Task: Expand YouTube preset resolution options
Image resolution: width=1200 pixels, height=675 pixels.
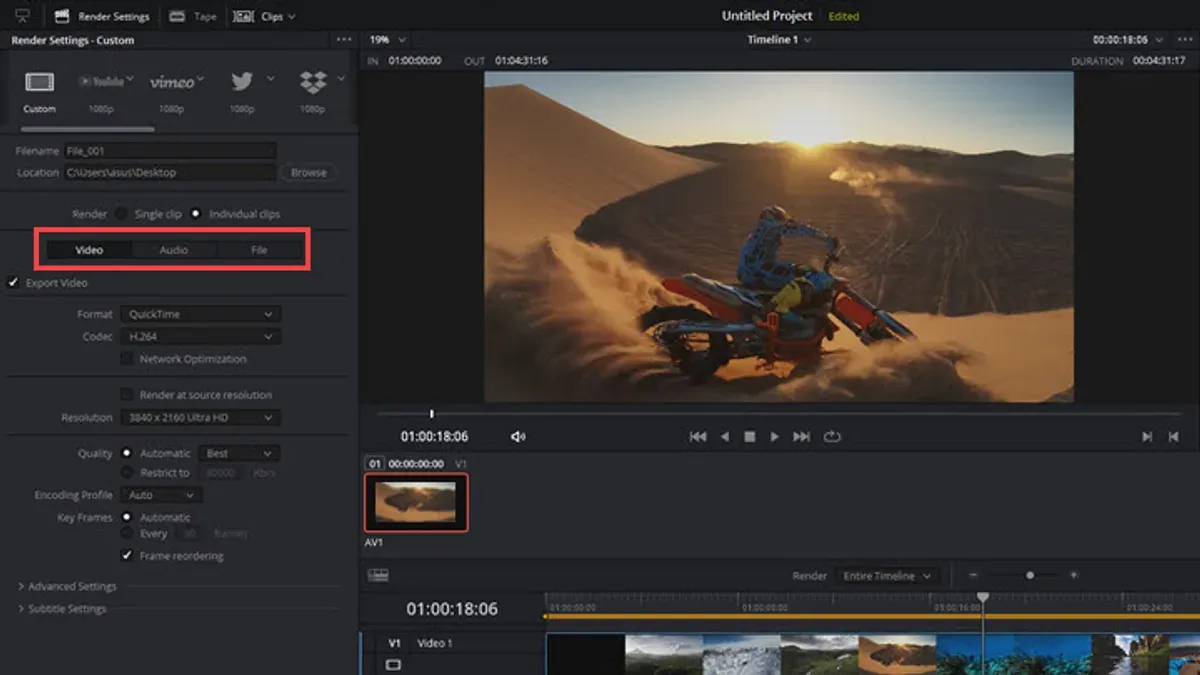Action: point(130,79)
